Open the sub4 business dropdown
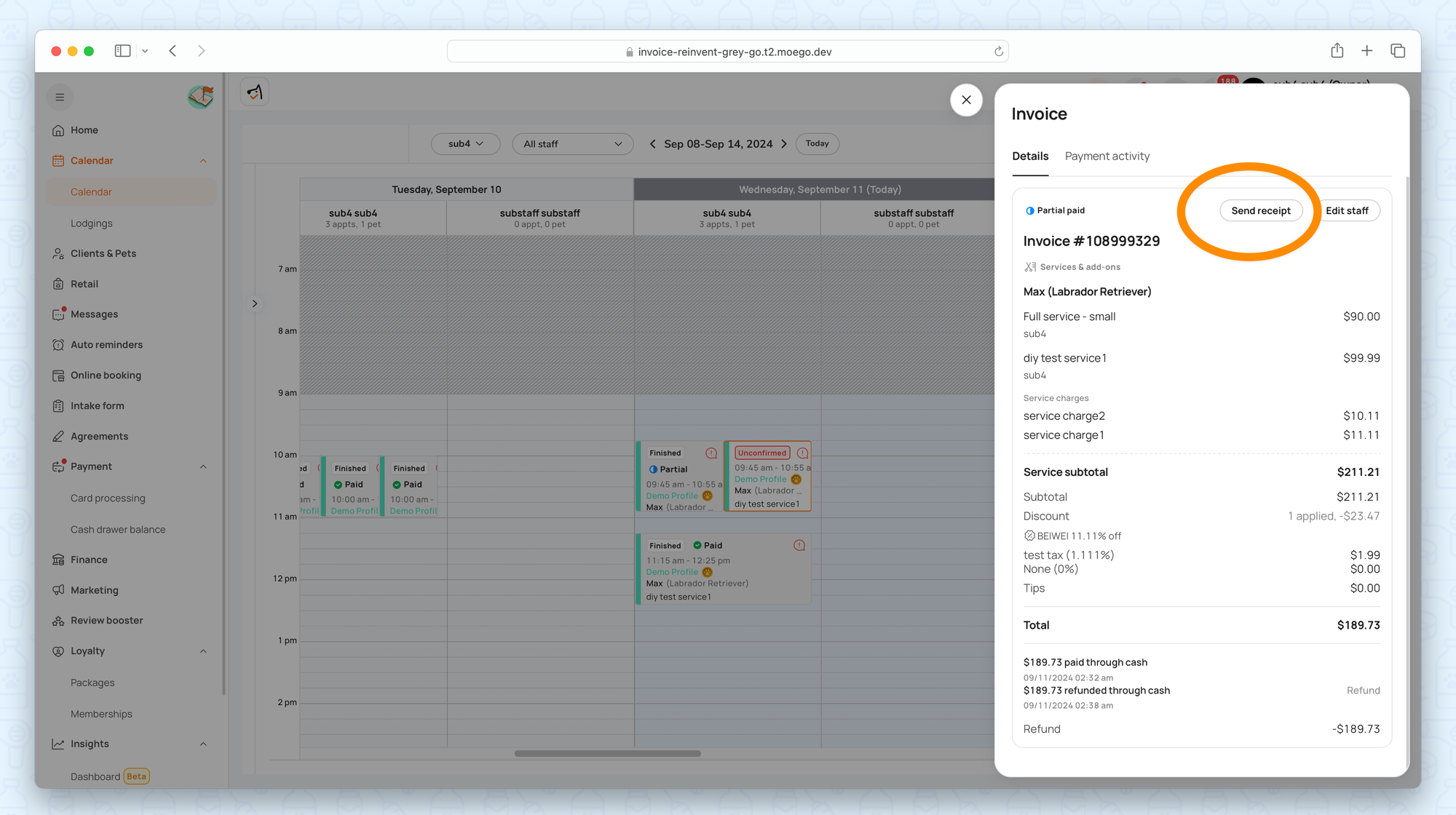Image resolution: width=1456 pixels, height=815 pixels. tap(465, 144)
